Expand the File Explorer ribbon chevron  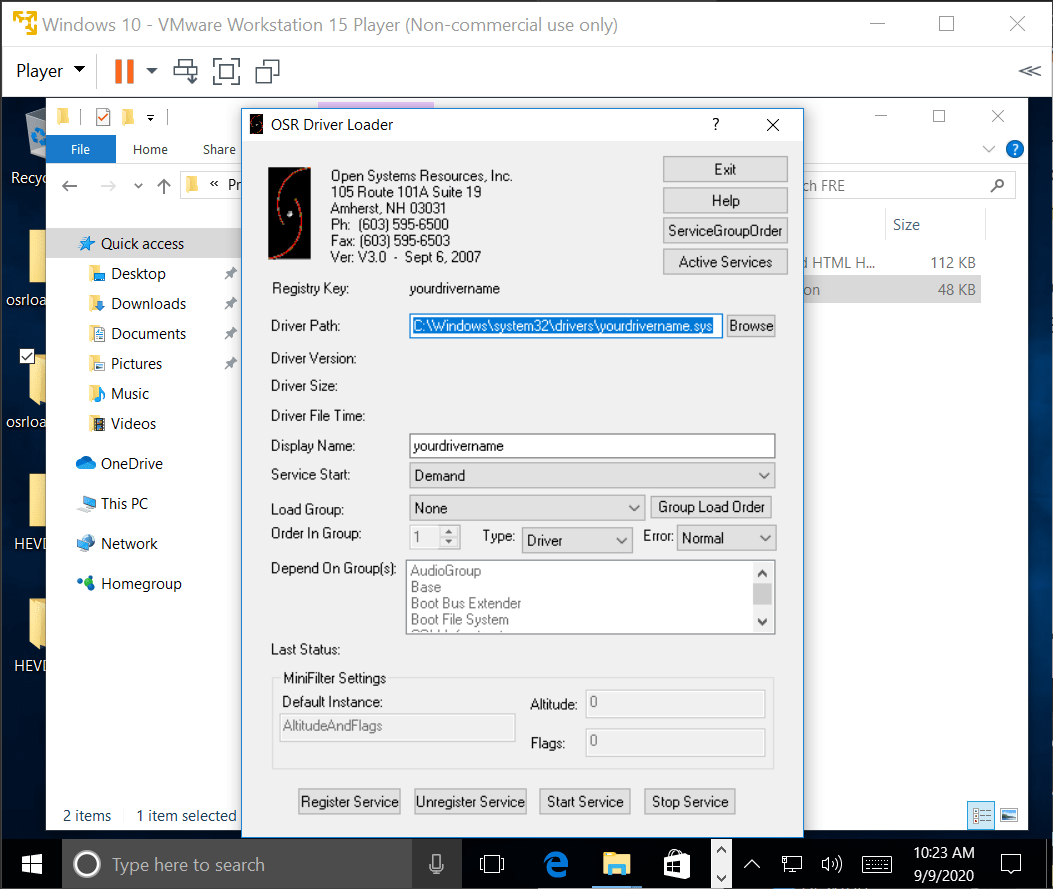[989, 149]
